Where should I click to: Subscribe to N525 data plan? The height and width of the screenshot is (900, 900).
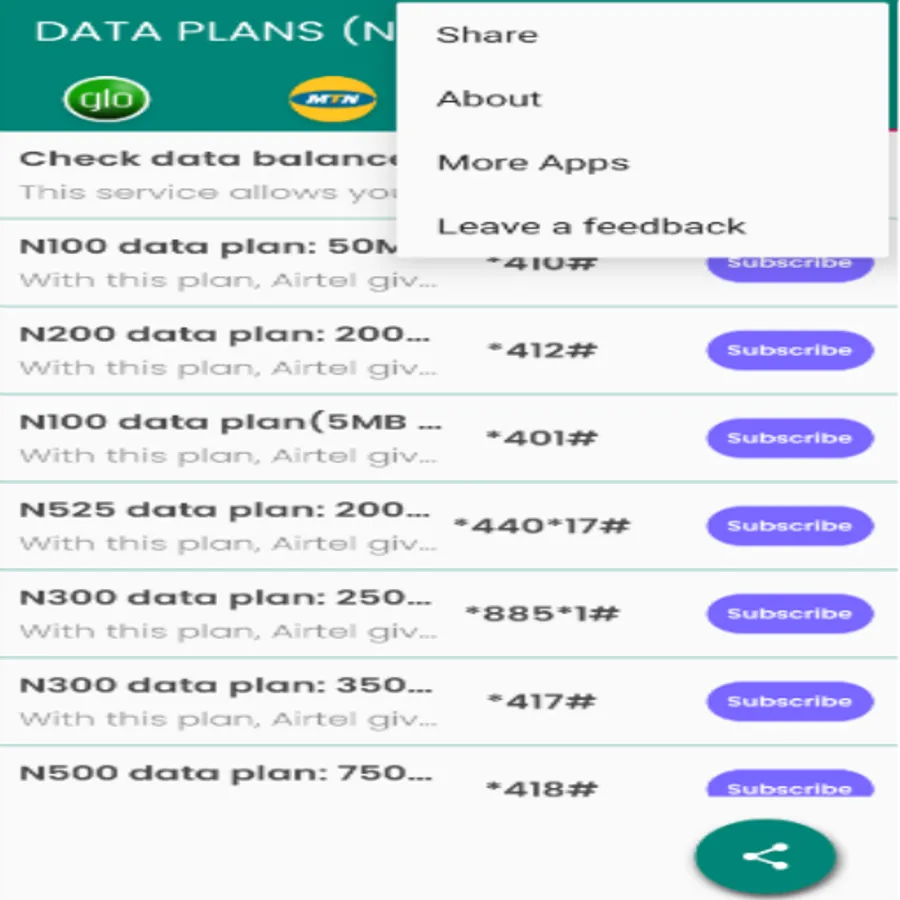point(790,526)
